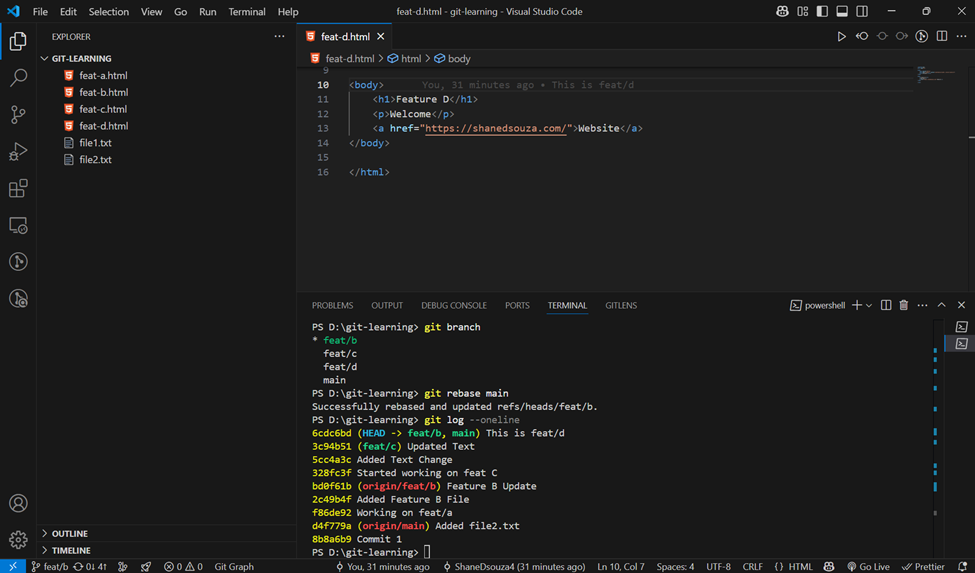
Task: Open editor More Actions ellipsis
Action: 961,37
